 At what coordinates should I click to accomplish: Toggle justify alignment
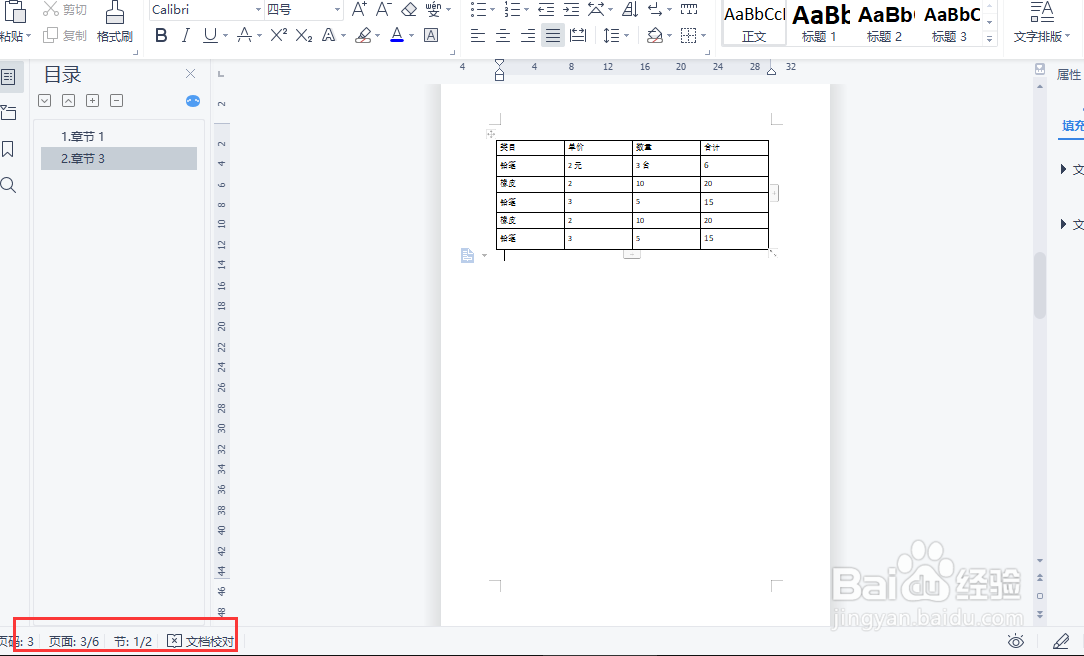[x=552, y=35]
